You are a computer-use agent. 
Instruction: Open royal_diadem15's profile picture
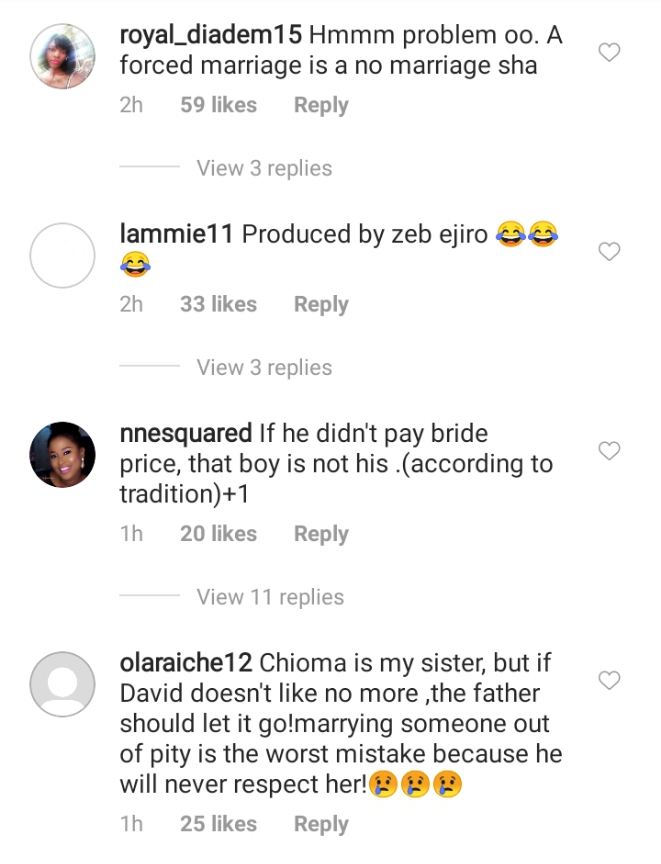coord(62,56)
